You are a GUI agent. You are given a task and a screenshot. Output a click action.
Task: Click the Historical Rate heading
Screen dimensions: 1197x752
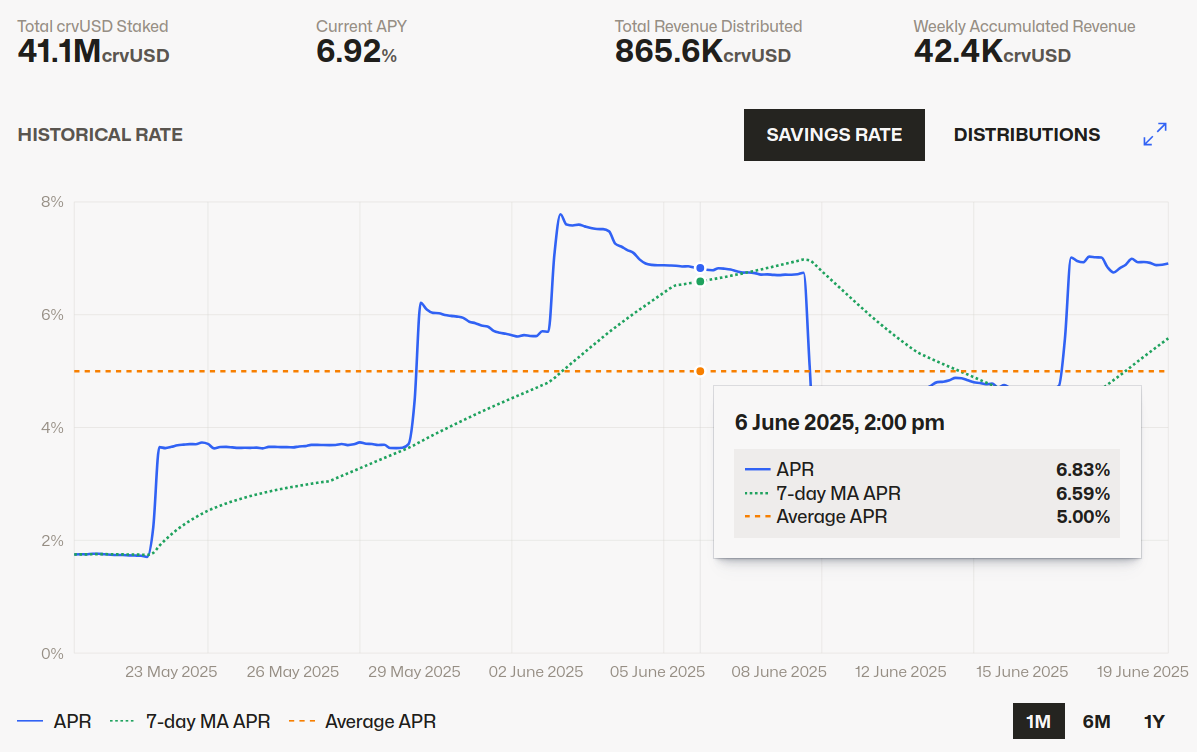click(100, 135)
